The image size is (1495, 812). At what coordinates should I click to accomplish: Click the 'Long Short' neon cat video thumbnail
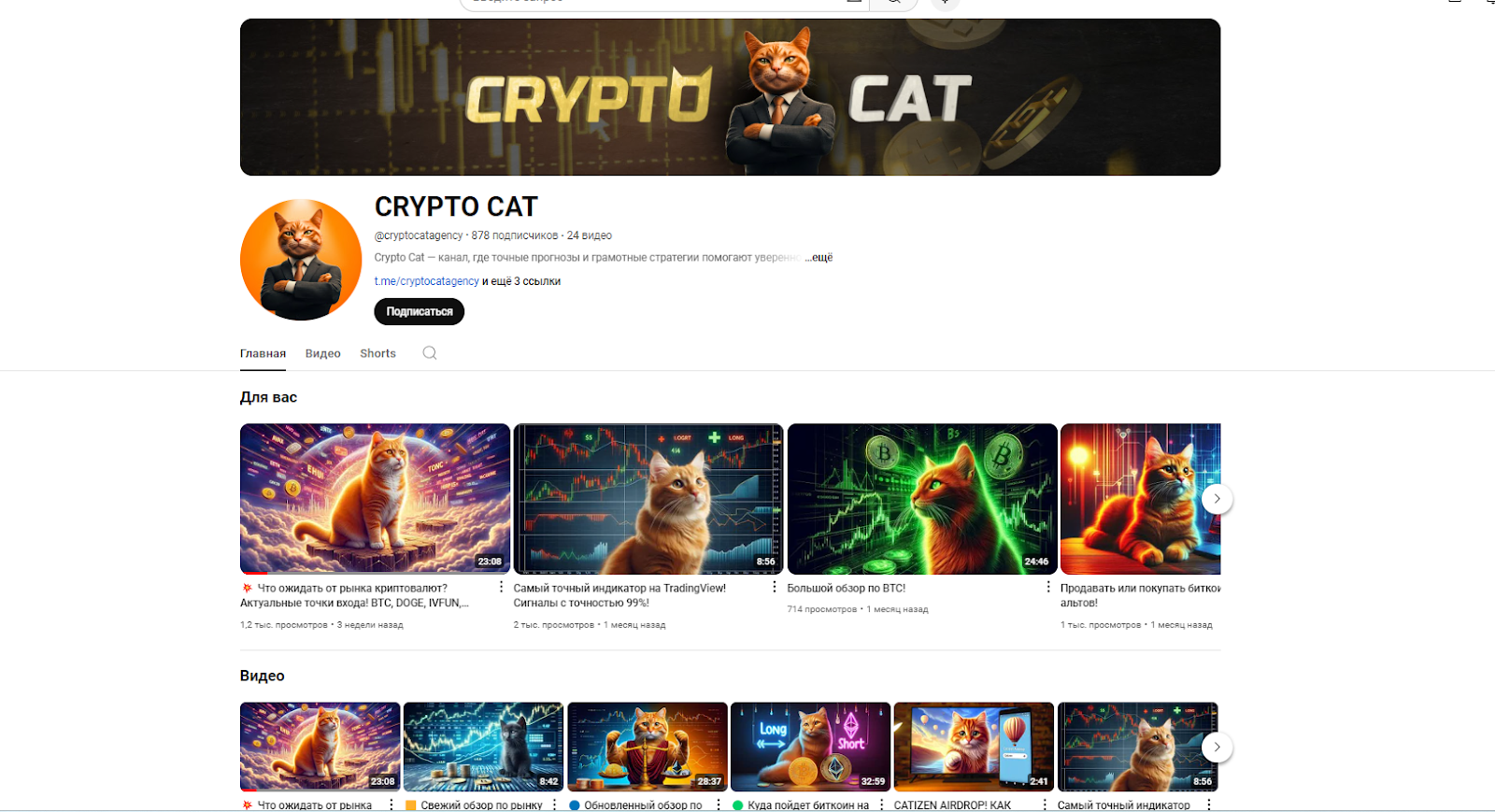(810, 747)
